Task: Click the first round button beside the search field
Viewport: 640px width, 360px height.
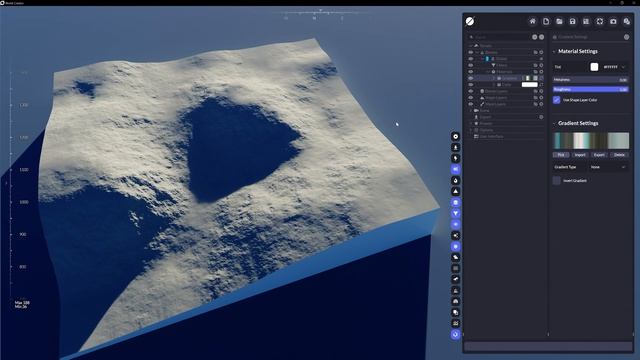Action: (x=535, y=37)
